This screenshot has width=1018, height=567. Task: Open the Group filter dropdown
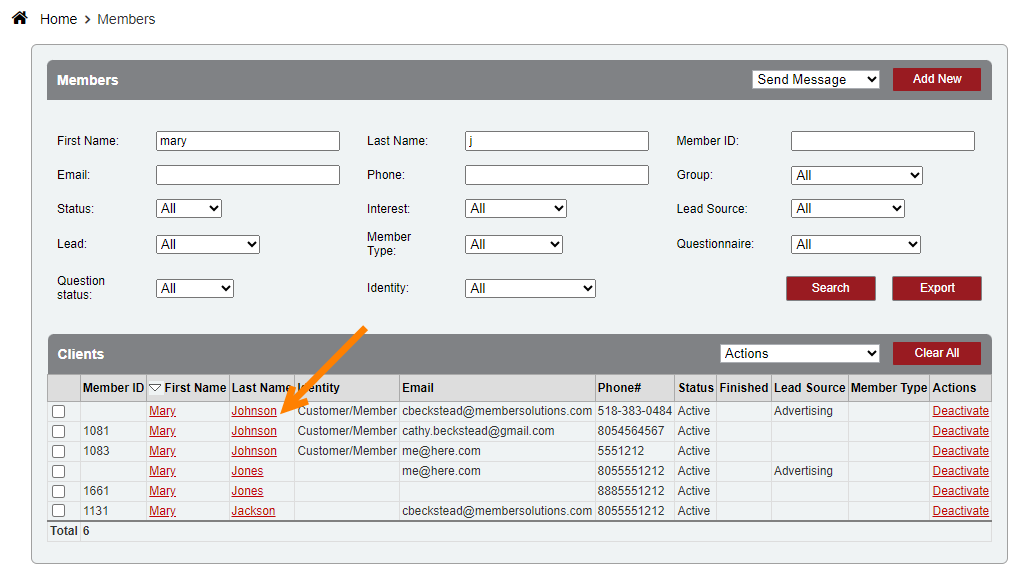856,175
